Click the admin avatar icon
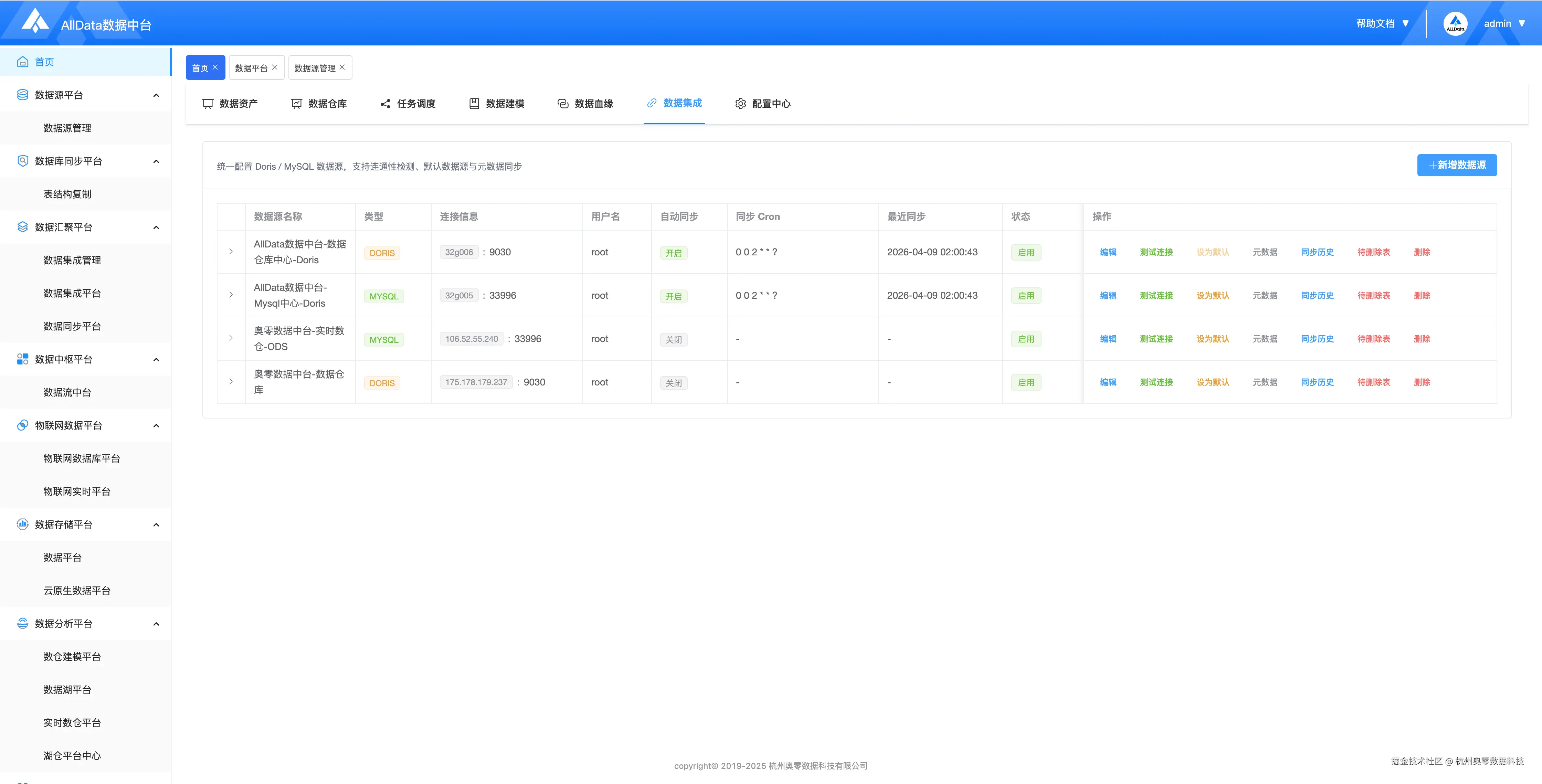Image resolution: width=1542 pixels, height=784 pixels. pyautogui.click(x=1455, y=24)
